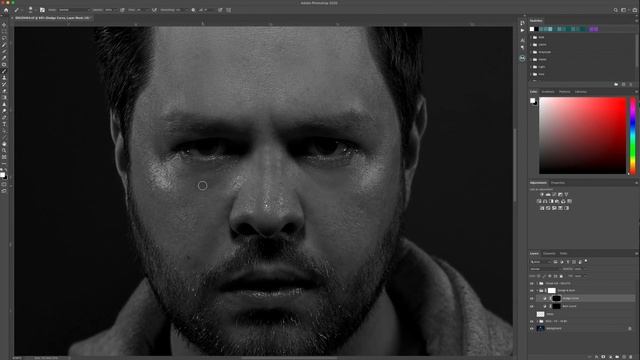Go to Photoshop Home screen icon

(x=6, y=10)
